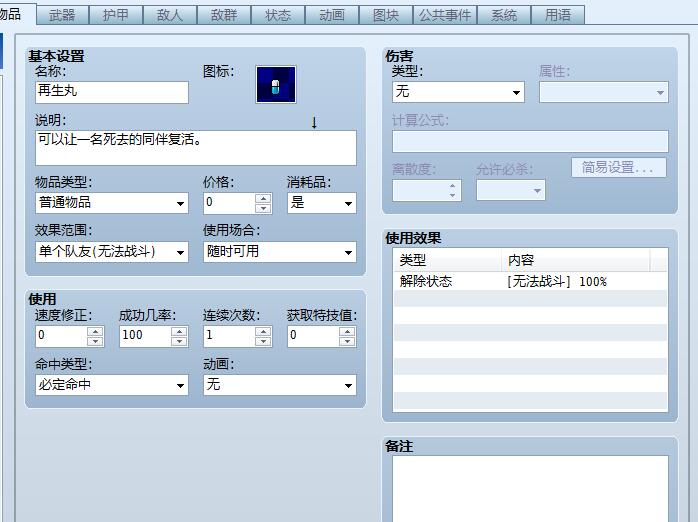Click the 内容 column header

(576, 260)
